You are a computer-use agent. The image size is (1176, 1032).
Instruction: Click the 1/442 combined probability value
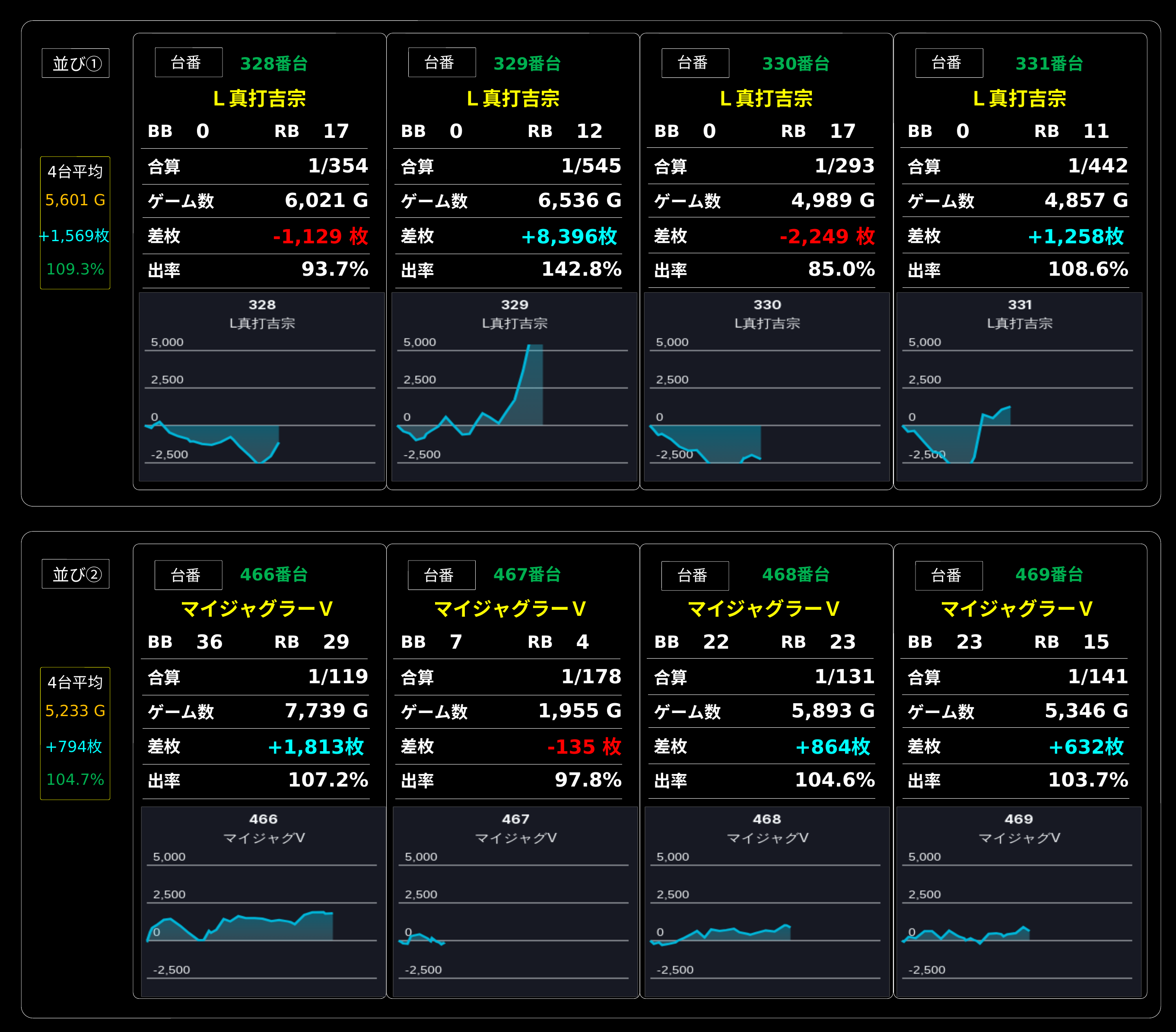[x=1098, y=166]
